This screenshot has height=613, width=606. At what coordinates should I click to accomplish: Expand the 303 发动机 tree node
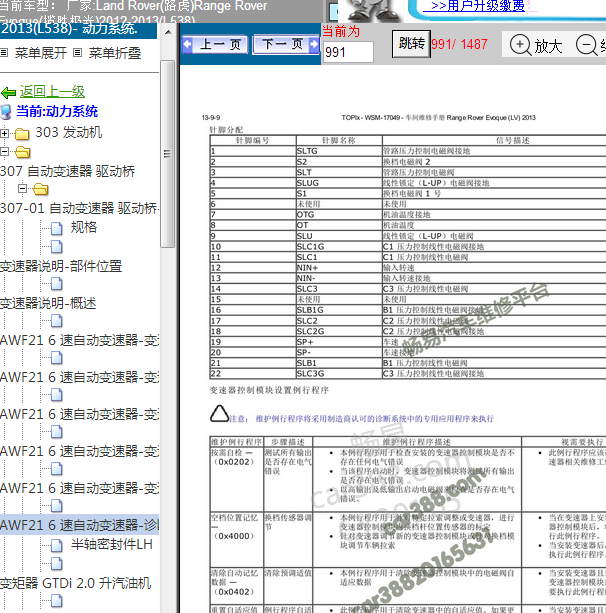[x=4, y=133]
